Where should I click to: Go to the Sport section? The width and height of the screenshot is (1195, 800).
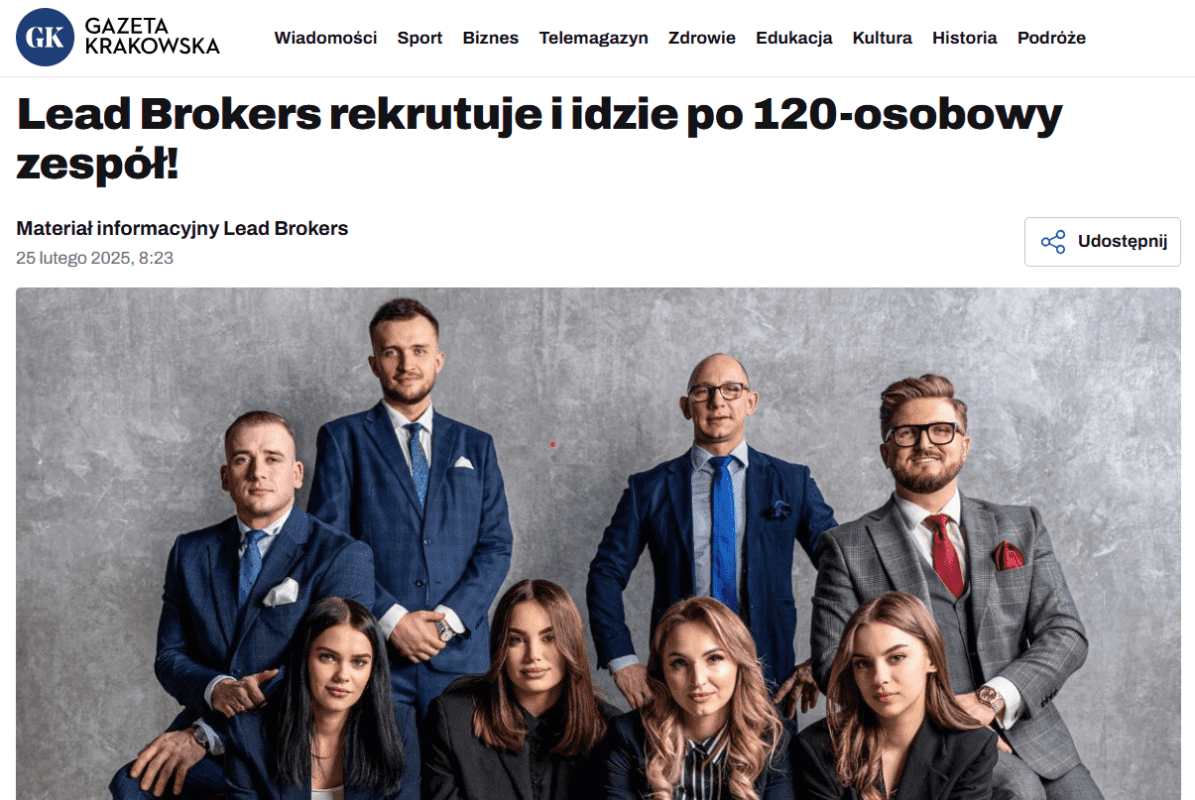(x=419, y=38)
